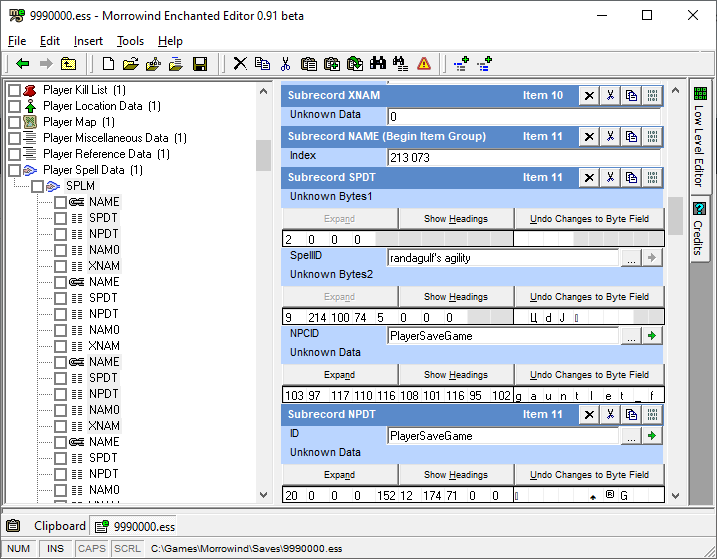
Task: Click the open folder icon with tree diagram
Action: [x=154, y=64]
